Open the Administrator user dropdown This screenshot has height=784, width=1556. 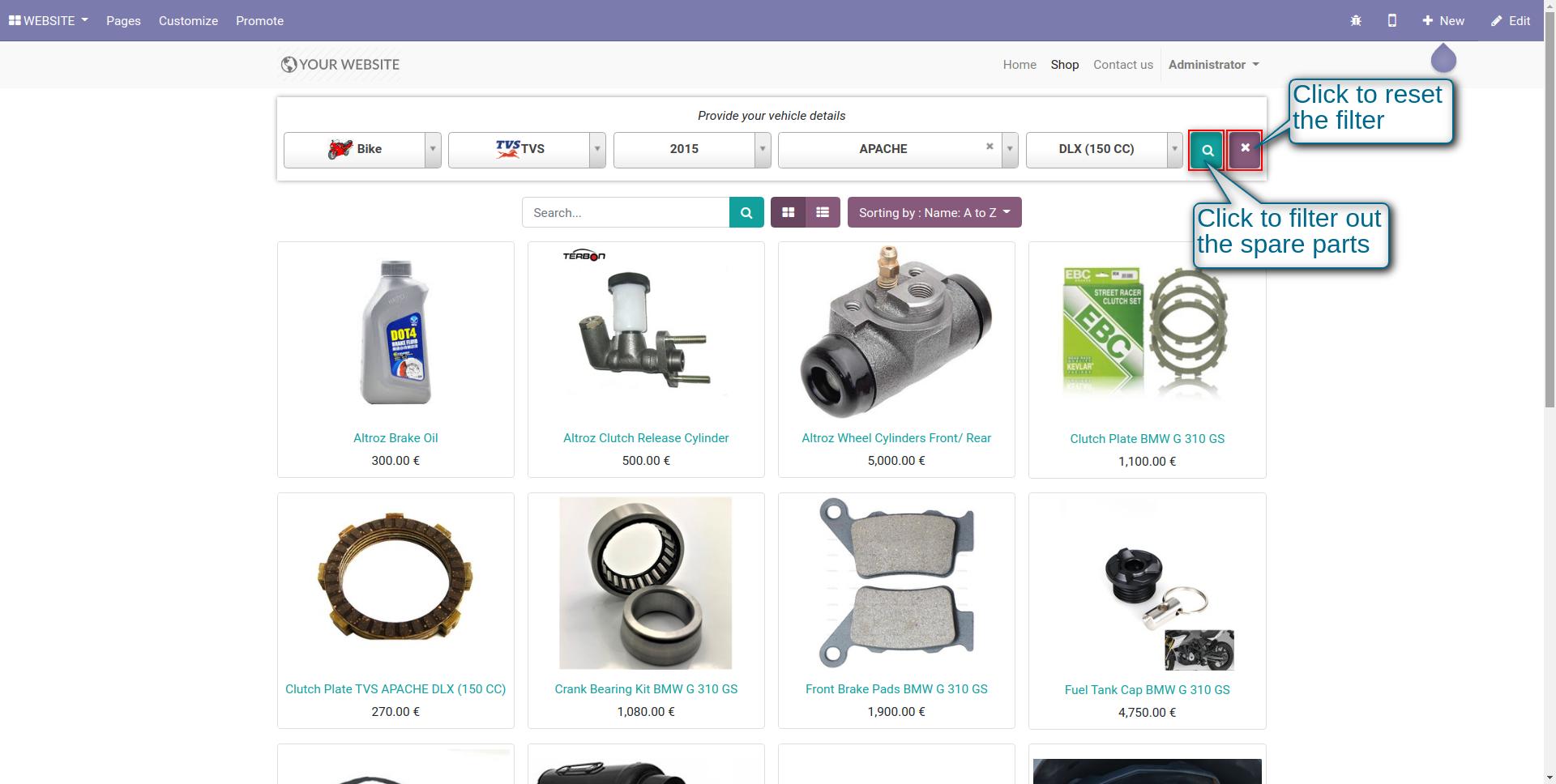(x=1213, y=65)
